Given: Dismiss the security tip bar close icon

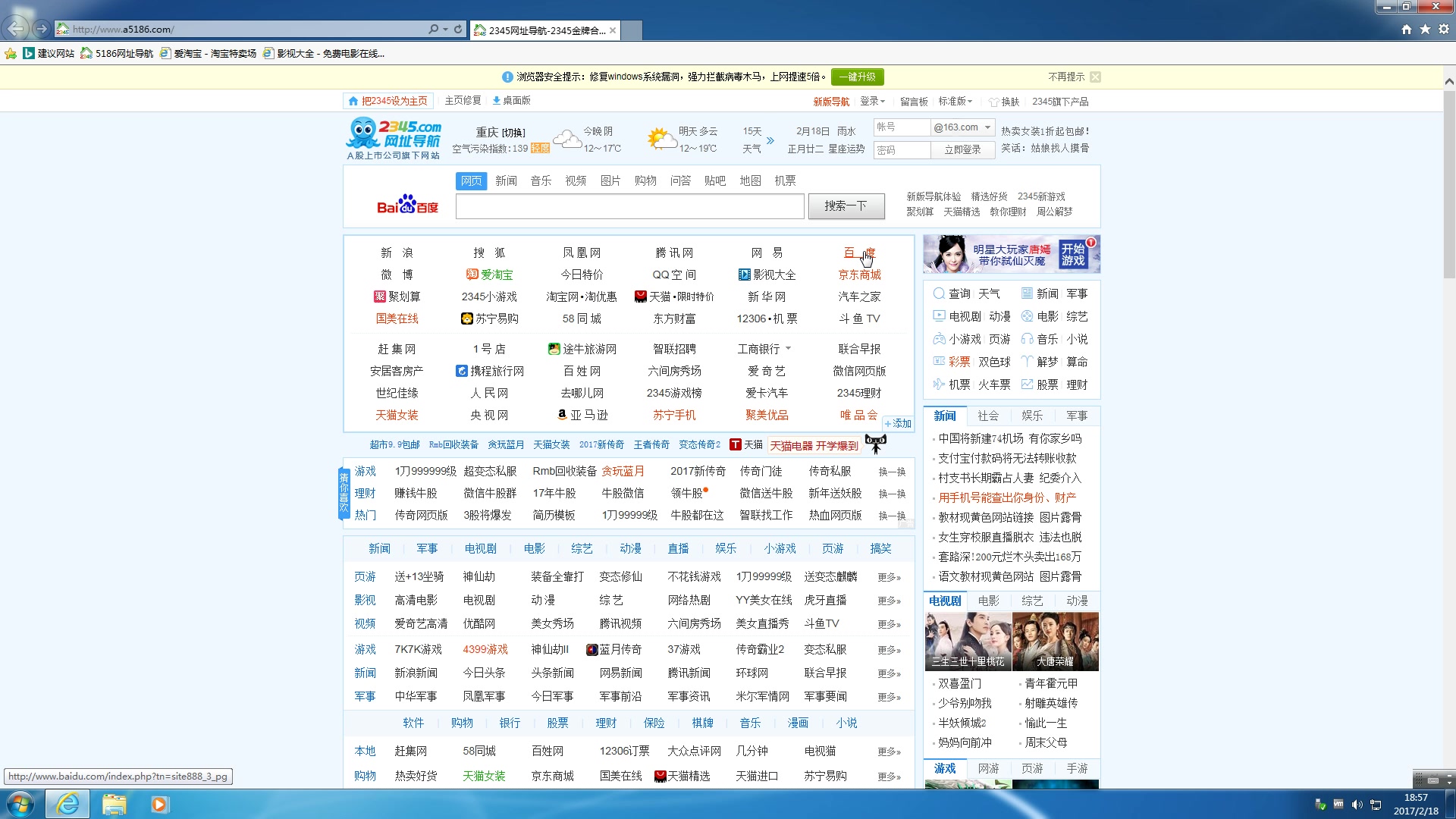Looking at the screenshot, I should 1095,77.
